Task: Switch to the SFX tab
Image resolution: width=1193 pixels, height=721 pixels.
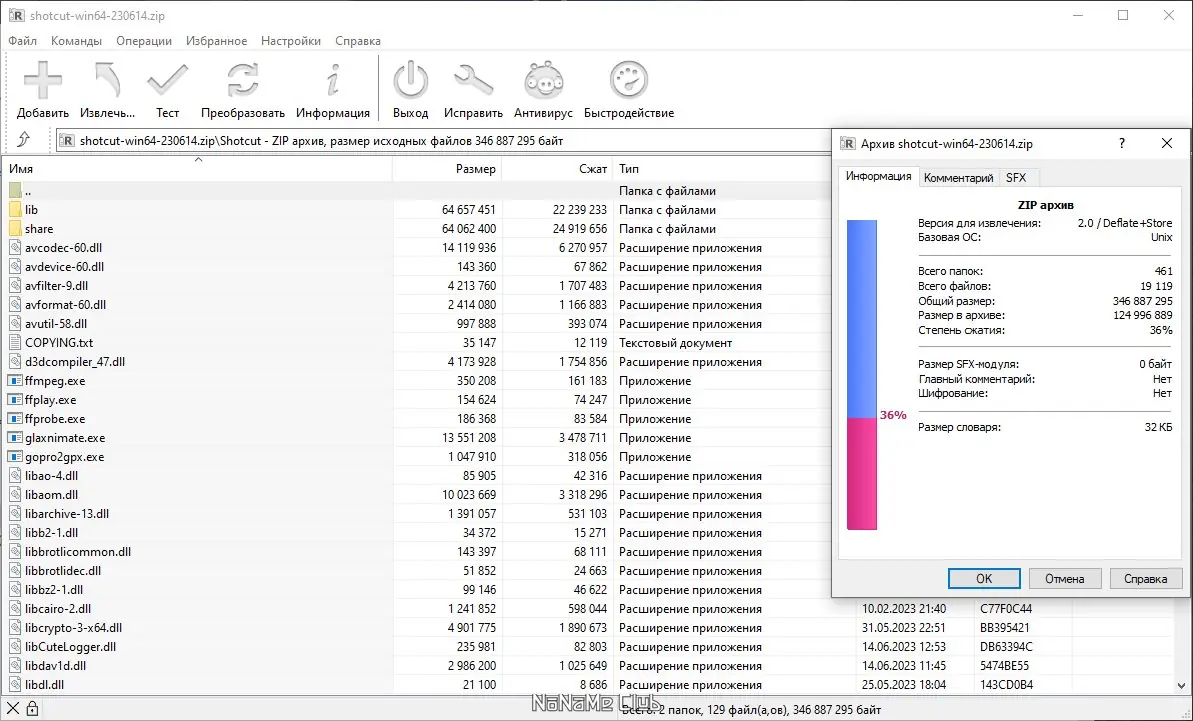Action: pyautogui.click(x=1016, y=177)
